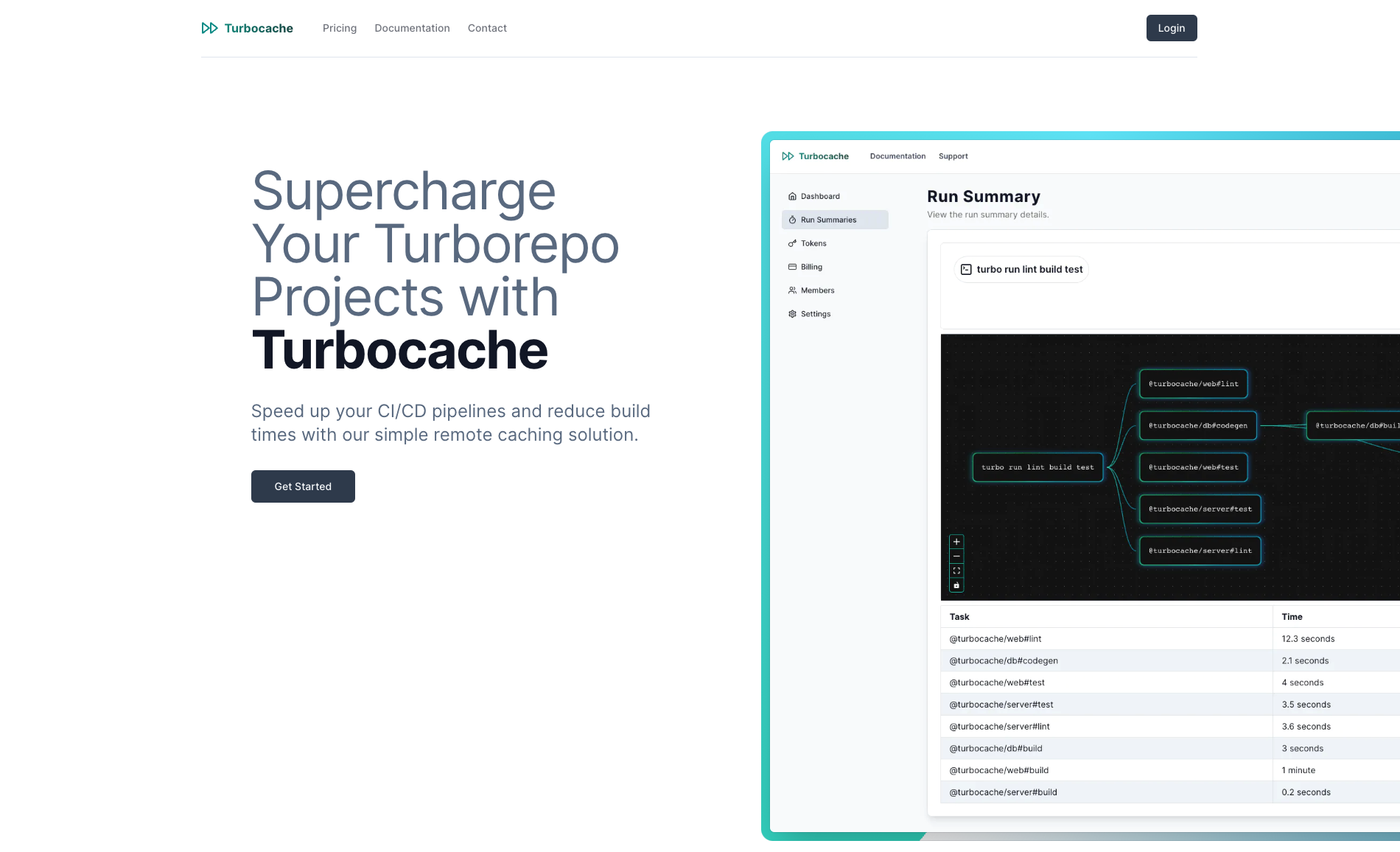
Task: Zoom in on the task graph
Action: 956,542
